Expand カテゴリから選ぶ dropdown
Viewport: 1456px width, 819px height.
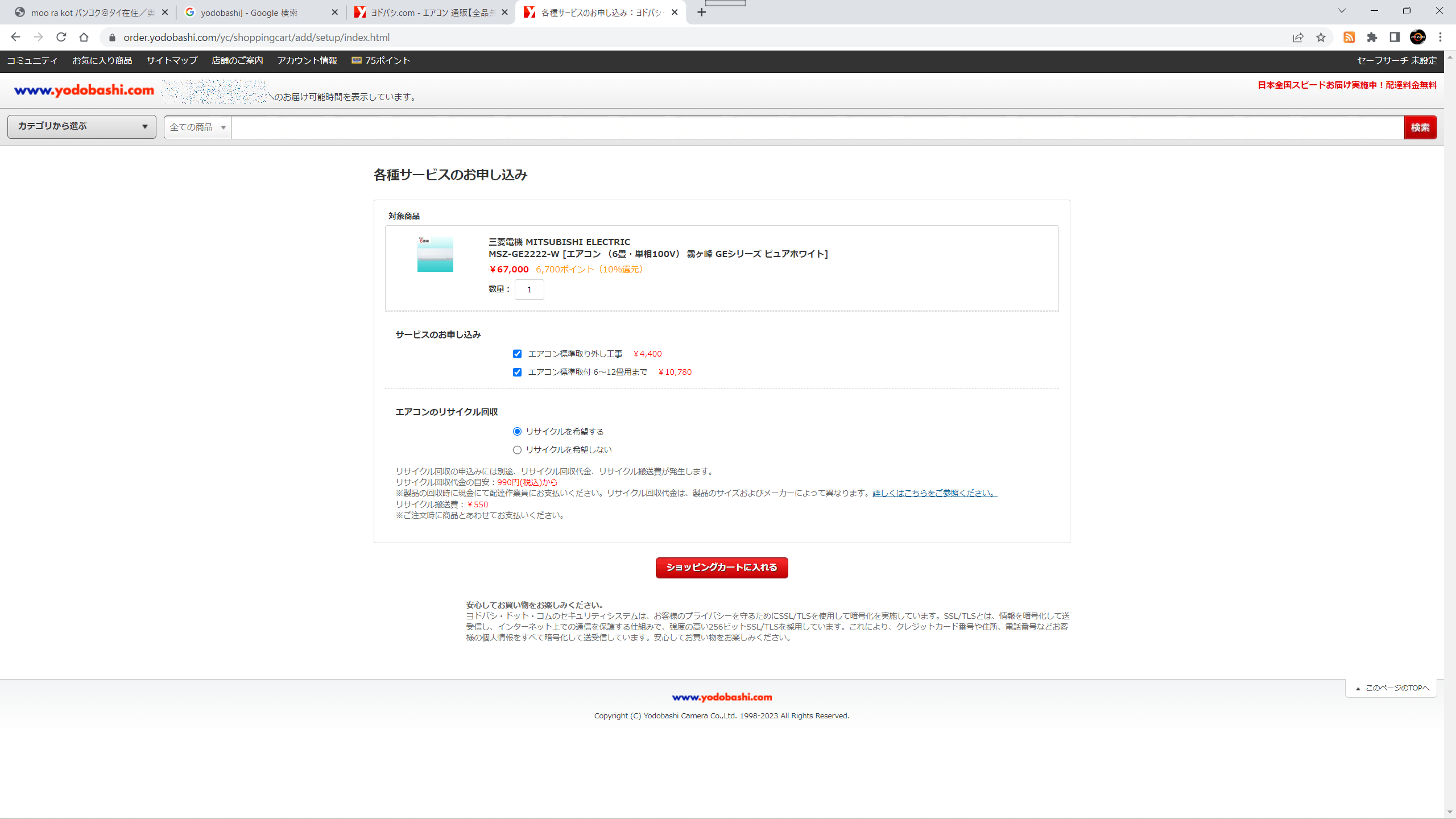(x=82, y=126)
